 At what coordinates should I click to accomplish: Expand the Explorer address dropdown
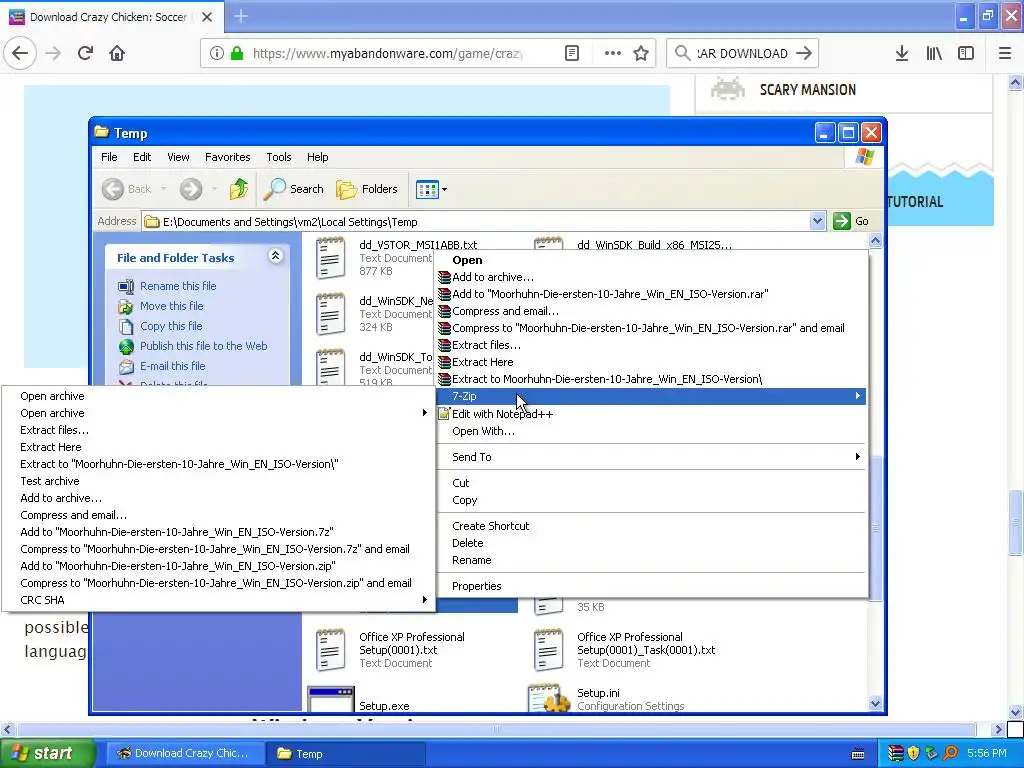click(817, 221)
